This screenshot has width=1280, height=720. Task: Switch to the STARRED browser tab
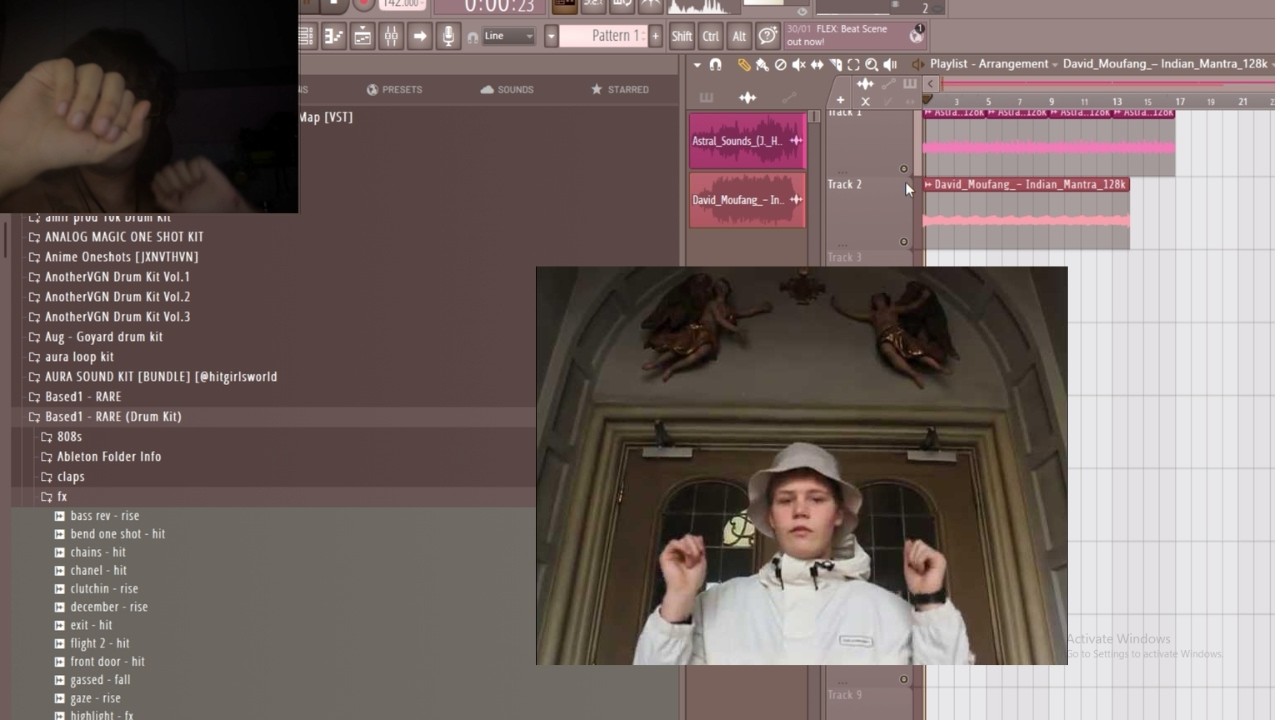pos(620,89)
